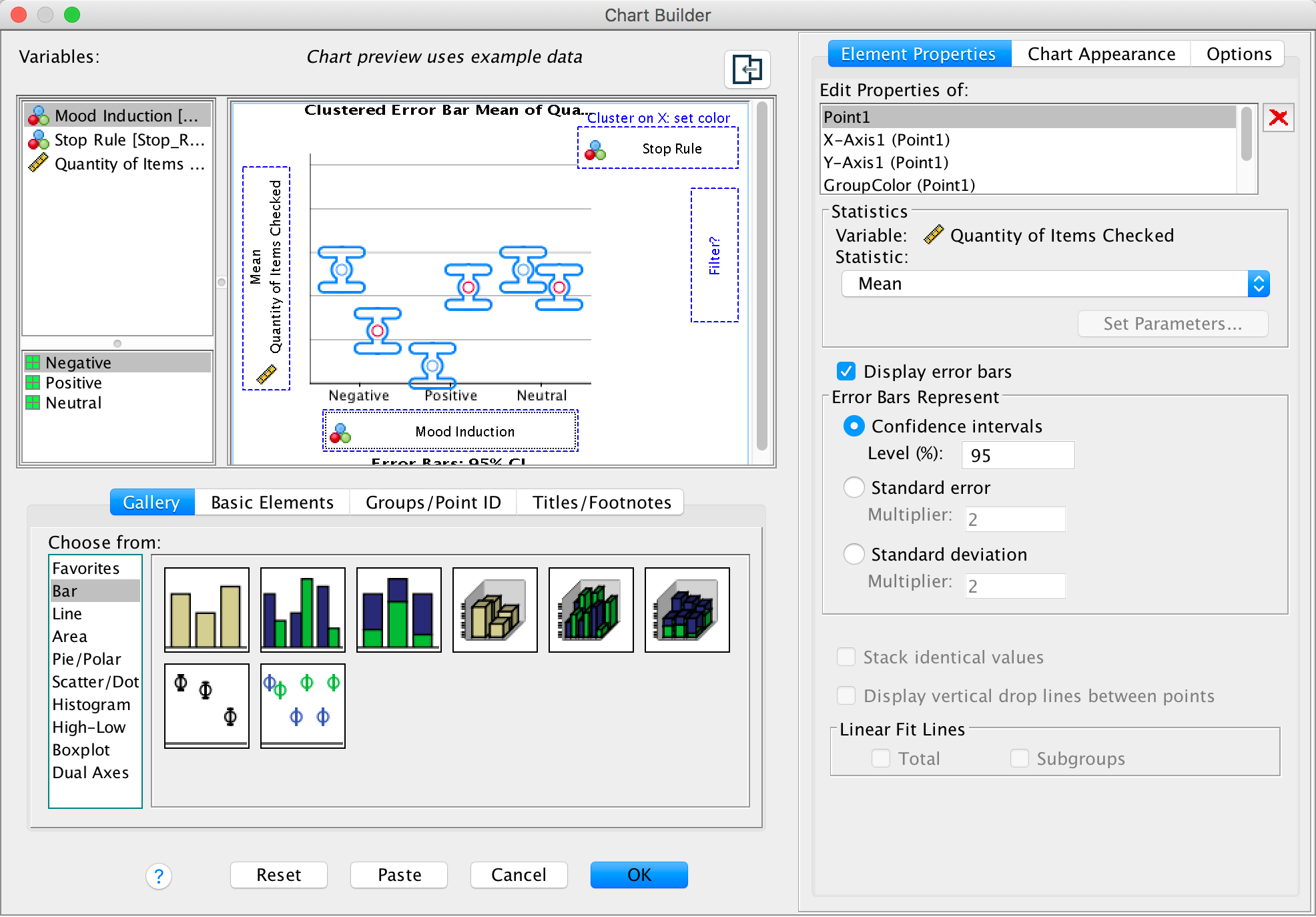Image resolution: width=1316 pixels, height=917 pixels.
Task: Choose the clustered 3-D bar icon
Action: (x=591, y=609)
